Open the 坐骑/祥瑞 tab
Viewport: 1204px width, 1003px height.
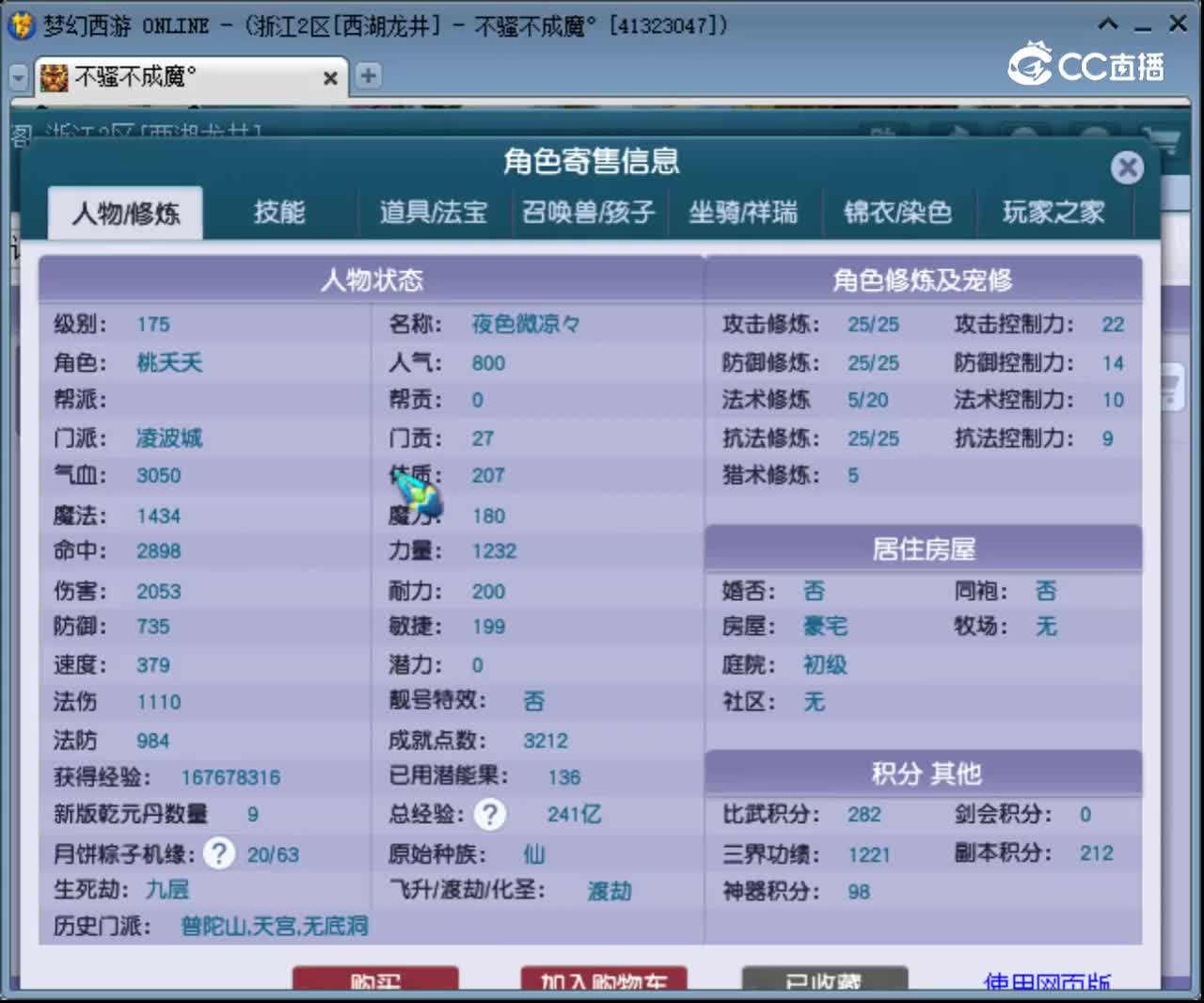coord(743,213)
